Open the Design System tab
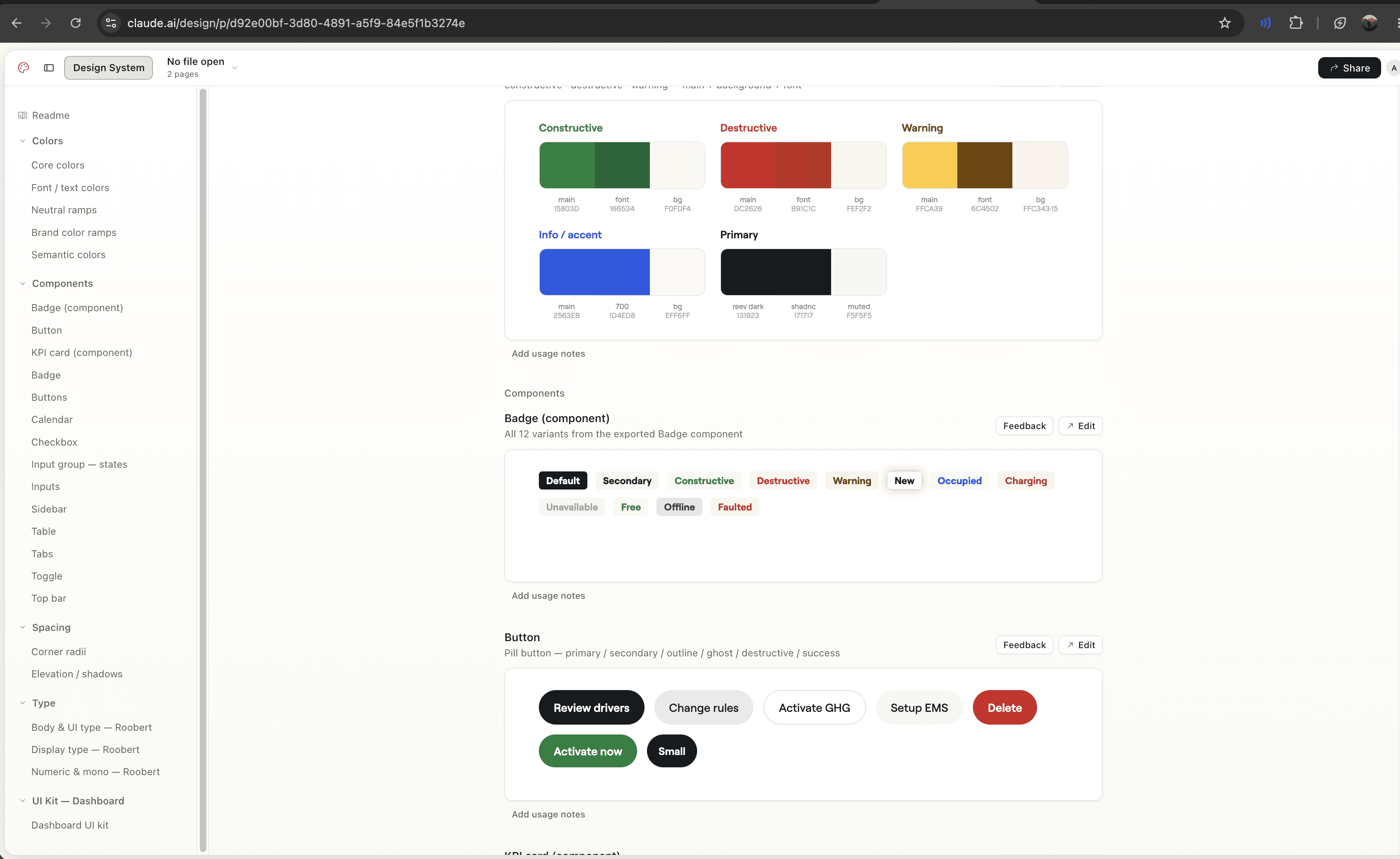 [x=109, y=67]
